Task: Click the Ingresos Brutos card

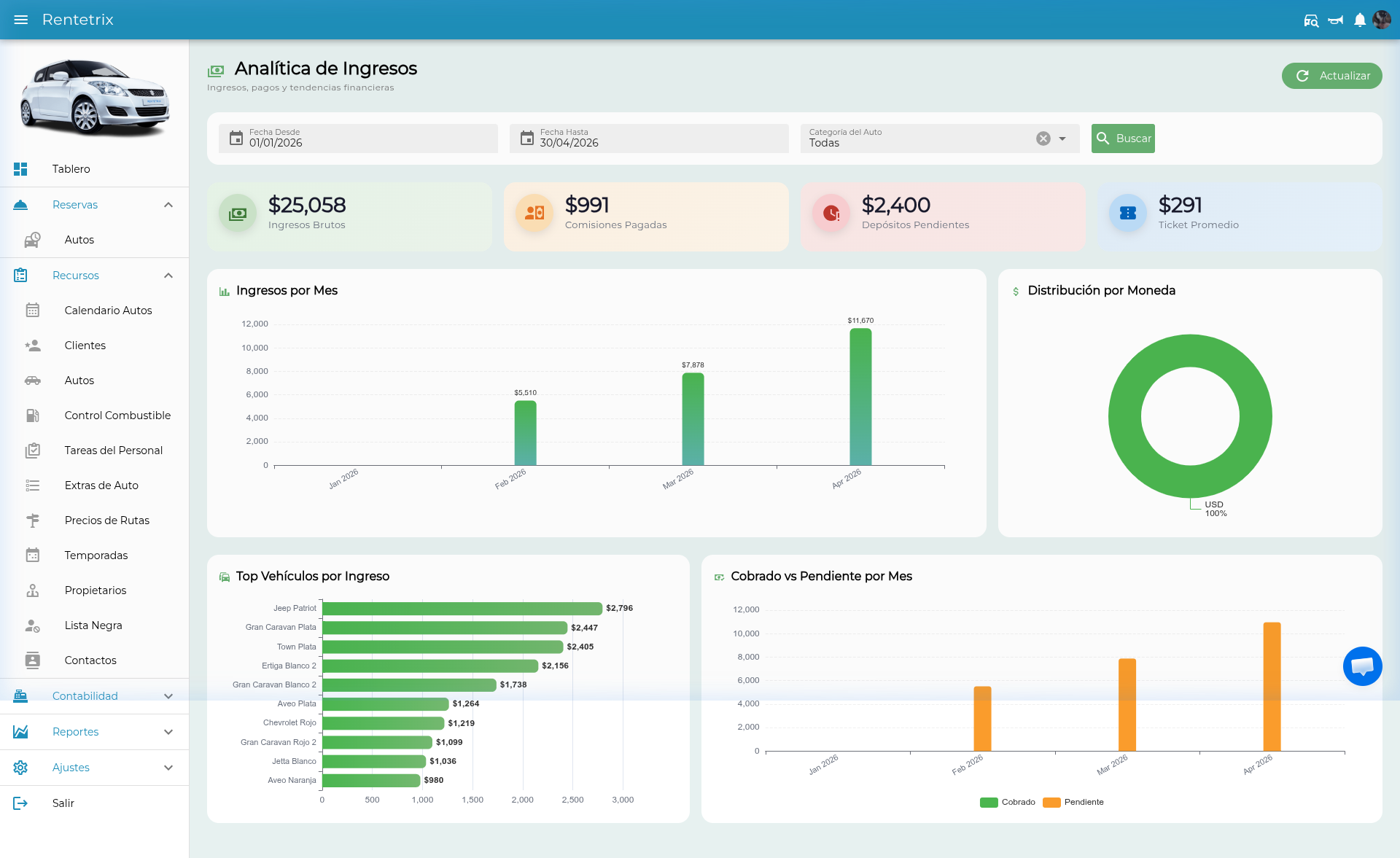Action: (349, 217)
